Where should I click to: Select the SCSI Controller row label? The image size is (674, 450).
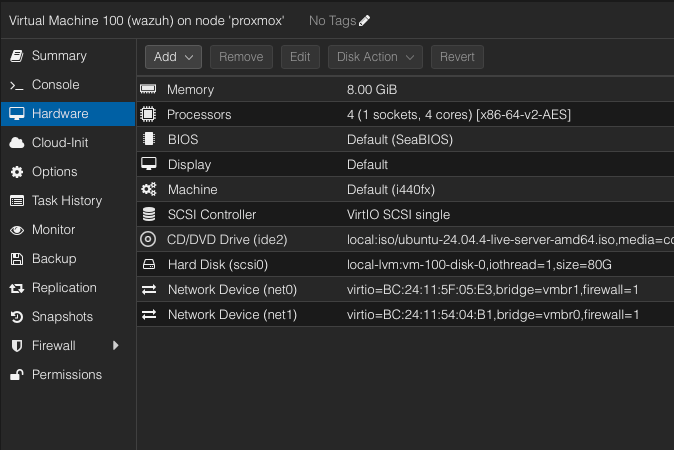[212, 214]
